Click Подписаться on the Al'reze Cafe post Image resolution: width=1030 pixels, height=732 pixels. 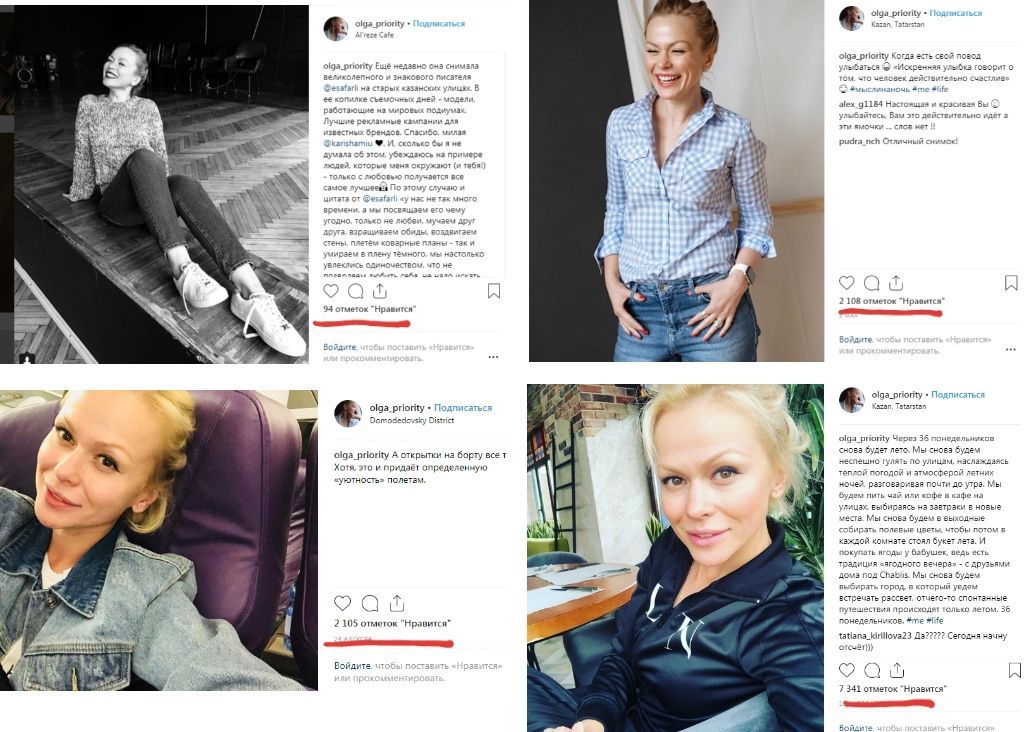[x=438, y=23]
